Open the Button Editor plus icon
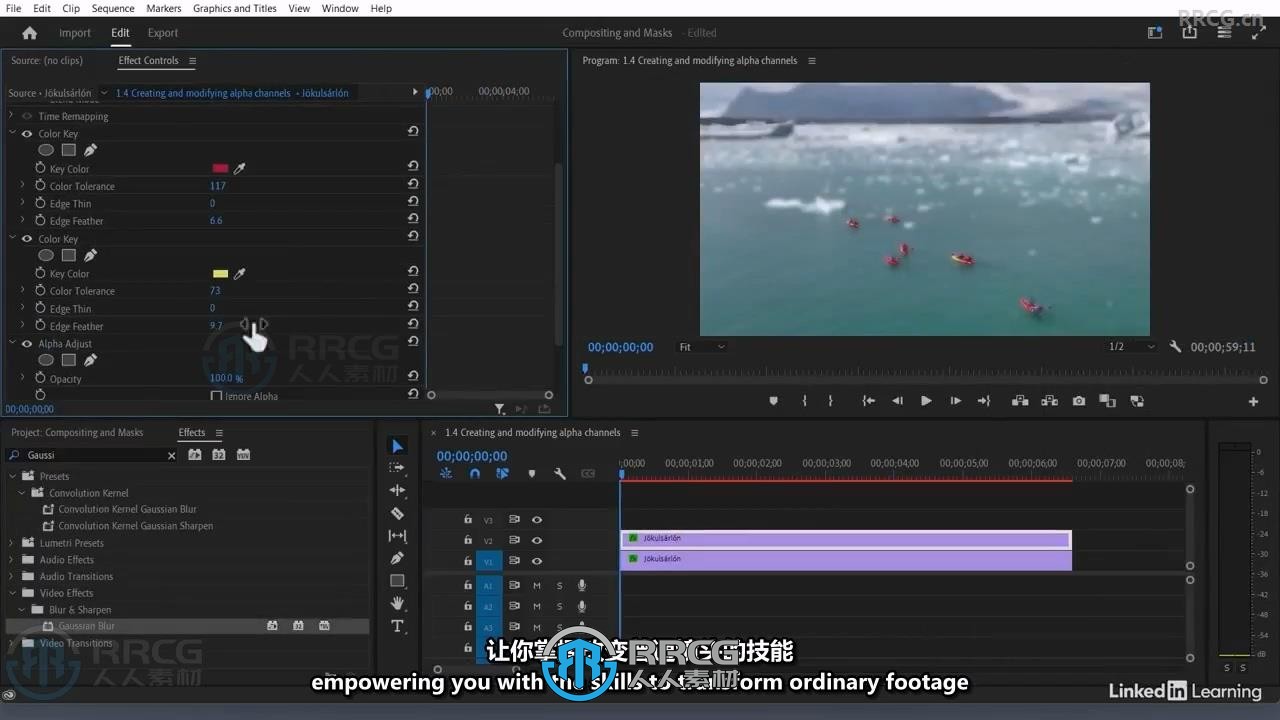 tap(1253, 401)
